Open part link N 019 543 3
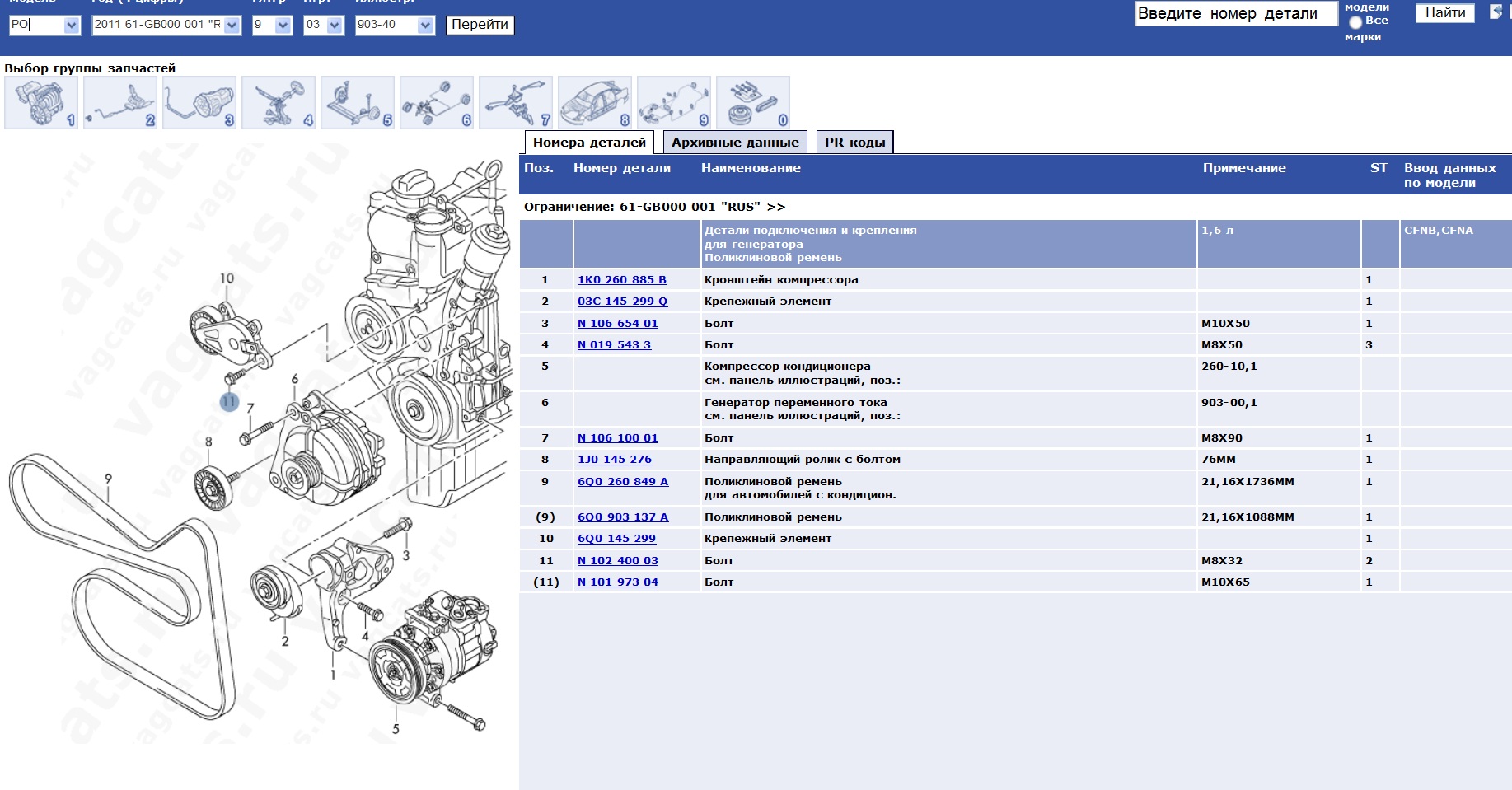1512x790 pixels. click(614, 345)
